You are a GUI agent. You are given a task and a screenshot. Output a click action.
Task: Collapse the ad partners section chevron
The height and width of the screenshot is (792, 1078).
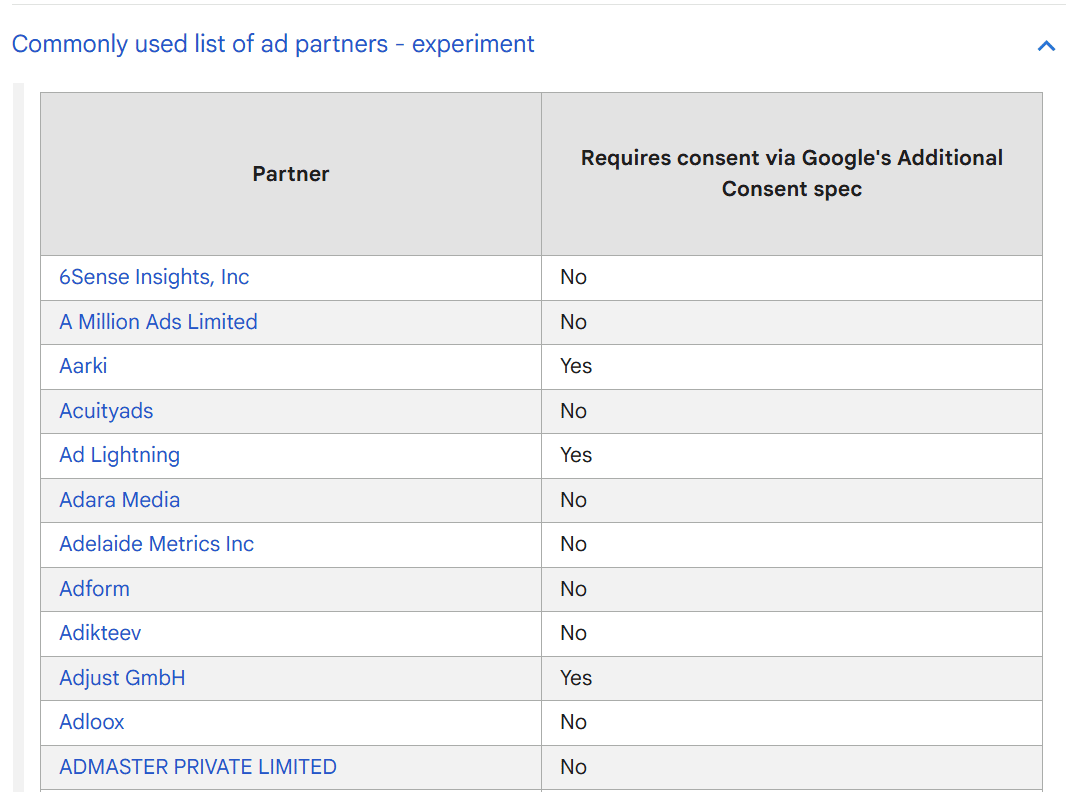pos(1046,45)
